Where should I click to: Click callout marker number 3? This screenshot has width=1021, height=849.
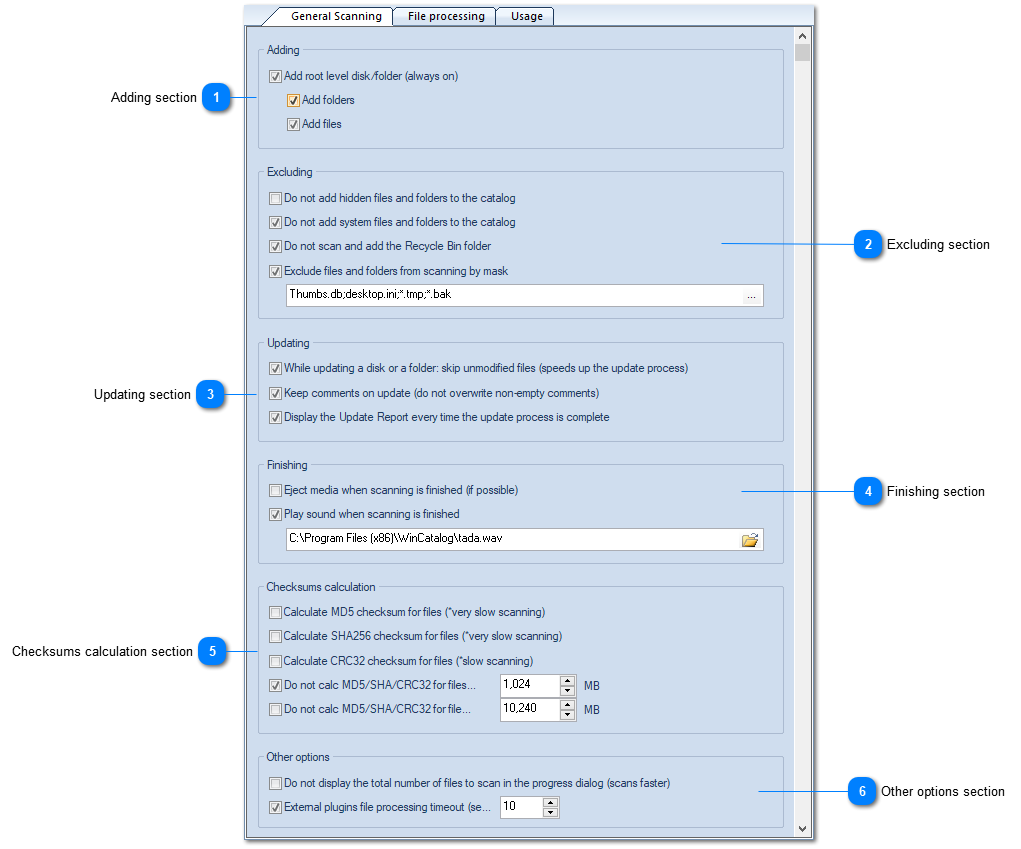210,395
